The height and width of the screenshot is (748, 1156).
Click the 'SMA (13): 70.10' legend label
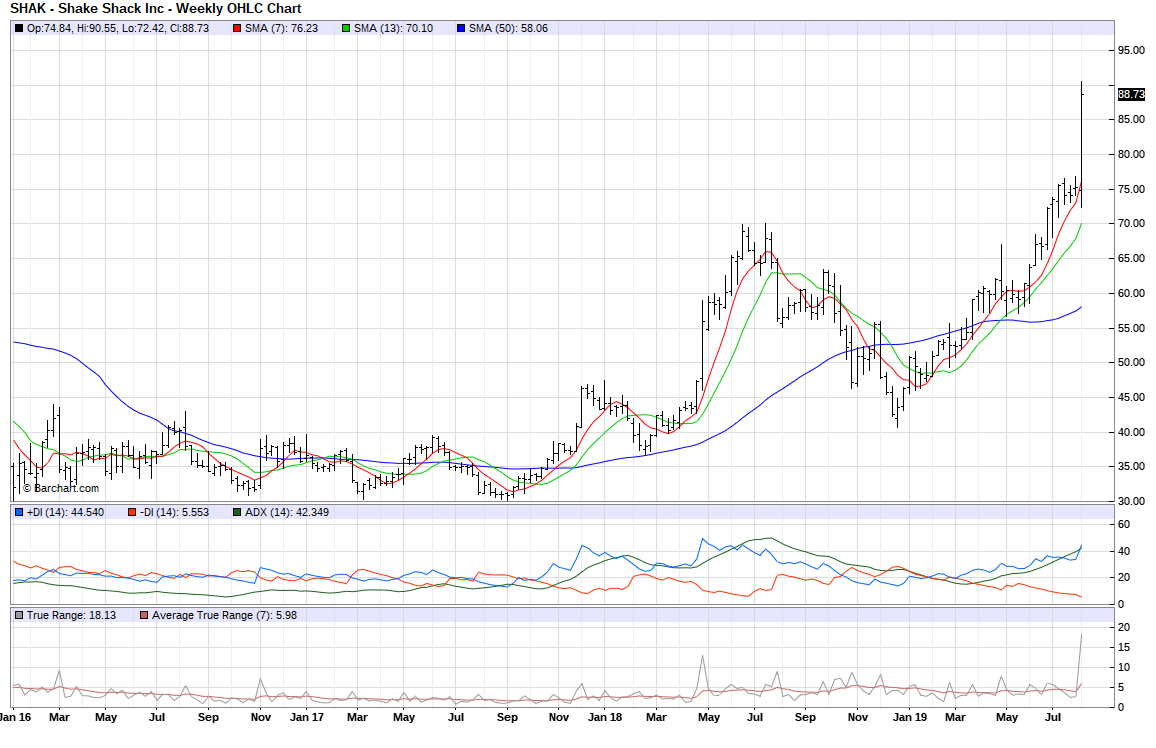pyautogui.click(x=394, y=29)
